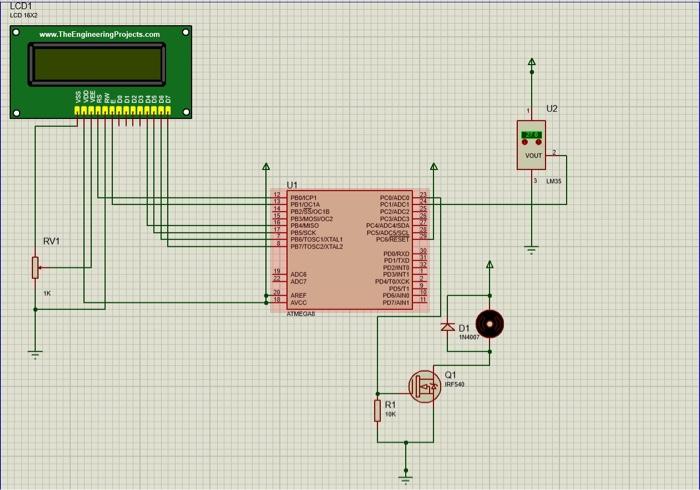Select the LCD 16x2 display component
The height and width of the screenshot is (490, 700).
[x=101, y=72]
